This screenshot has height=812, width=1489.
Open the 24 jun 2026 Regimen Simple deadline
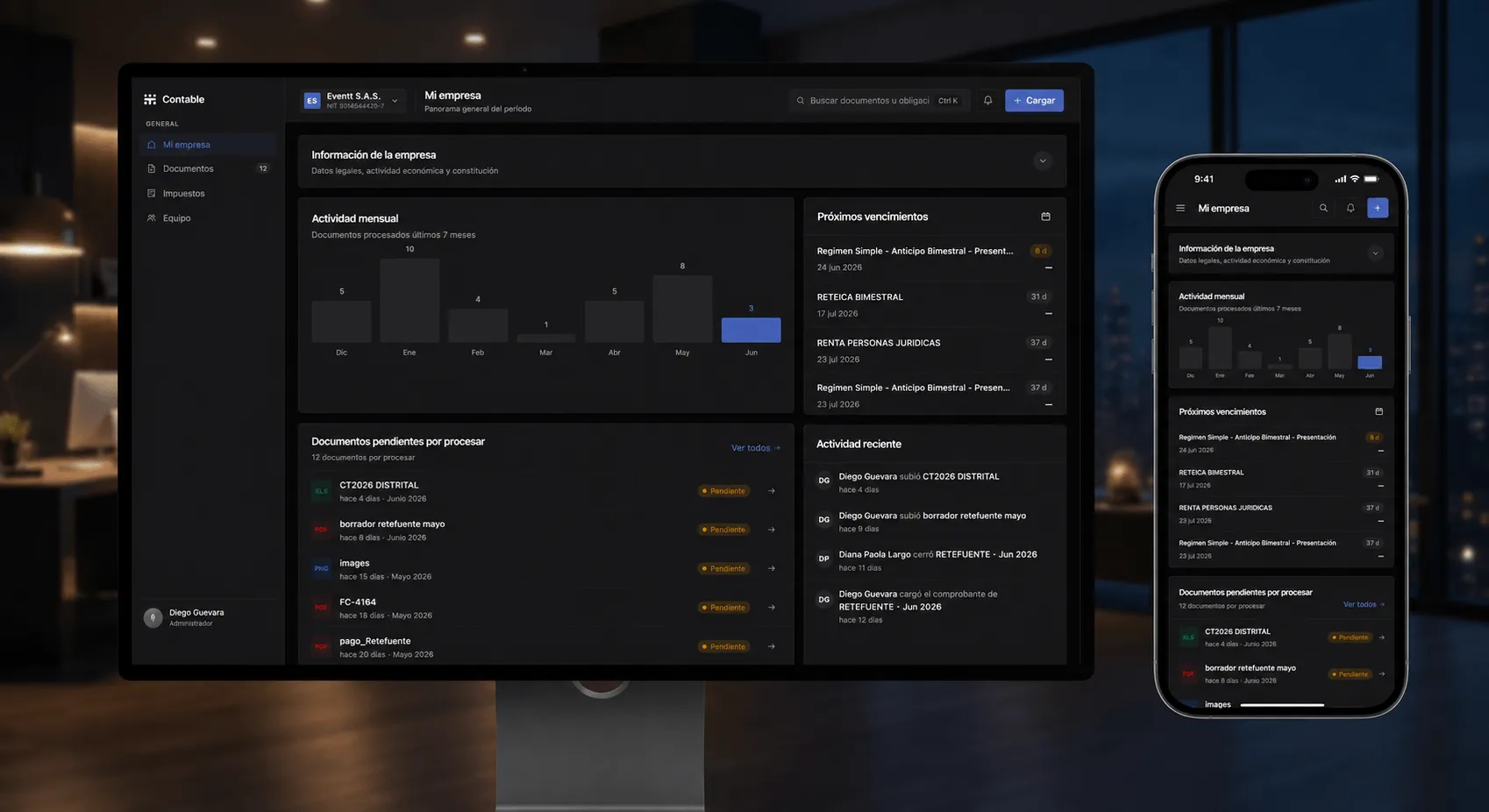coord(935,259)
